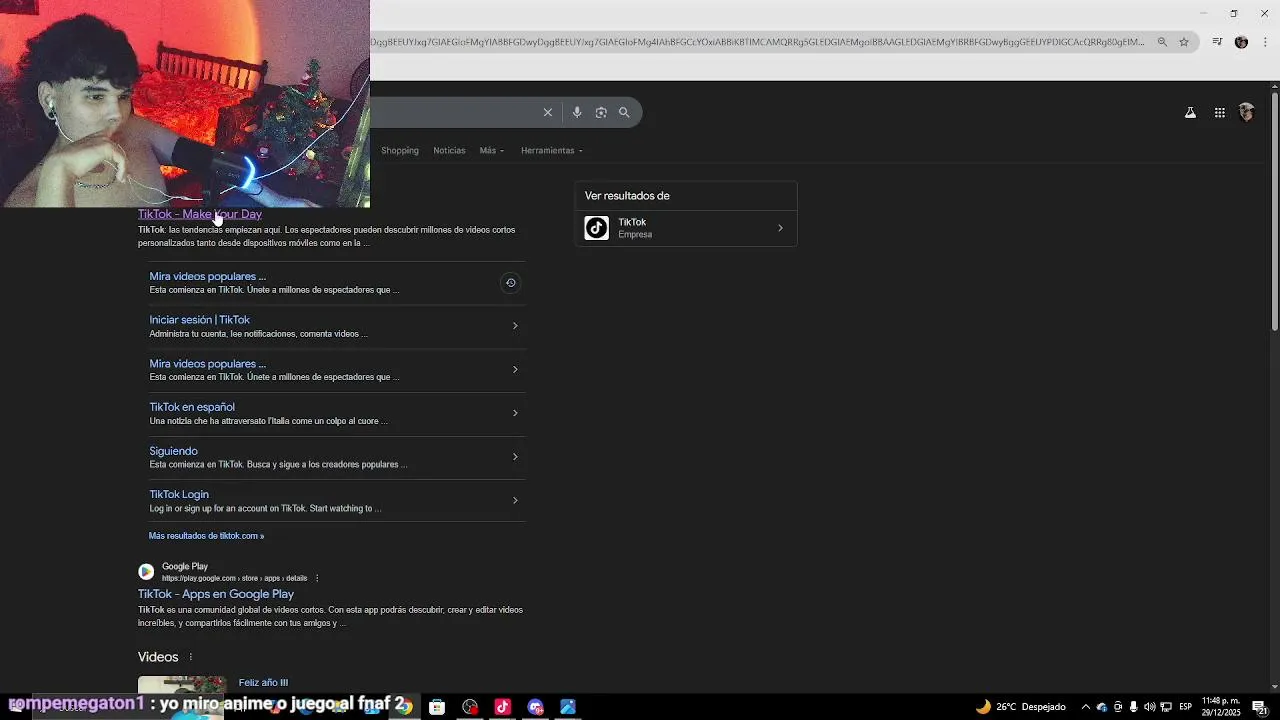Open the Google account avatar on the page

[x=1246, y=113]
